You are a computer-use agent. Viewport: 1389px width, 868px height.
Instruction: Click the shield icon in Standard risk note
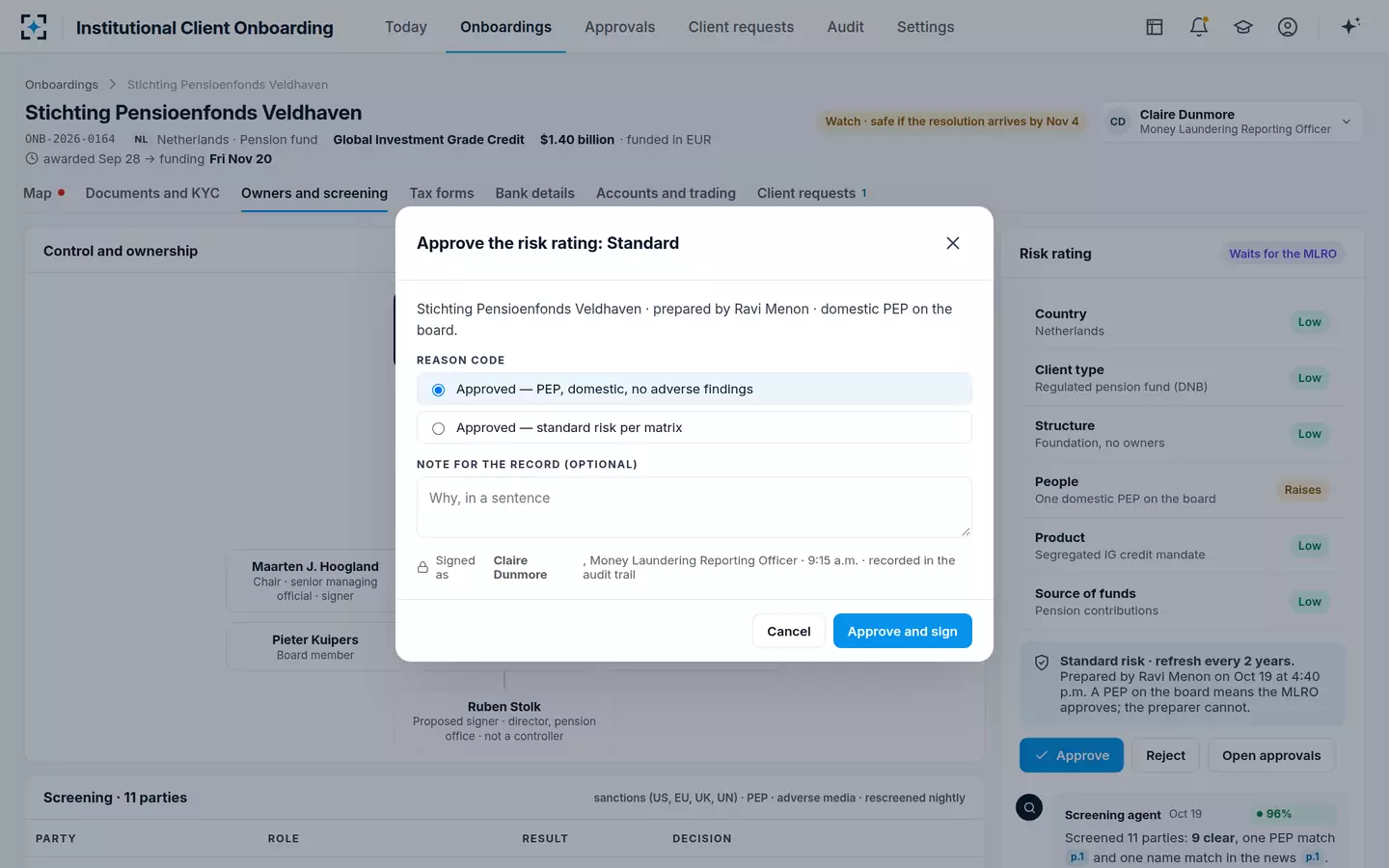[1042, 663]
